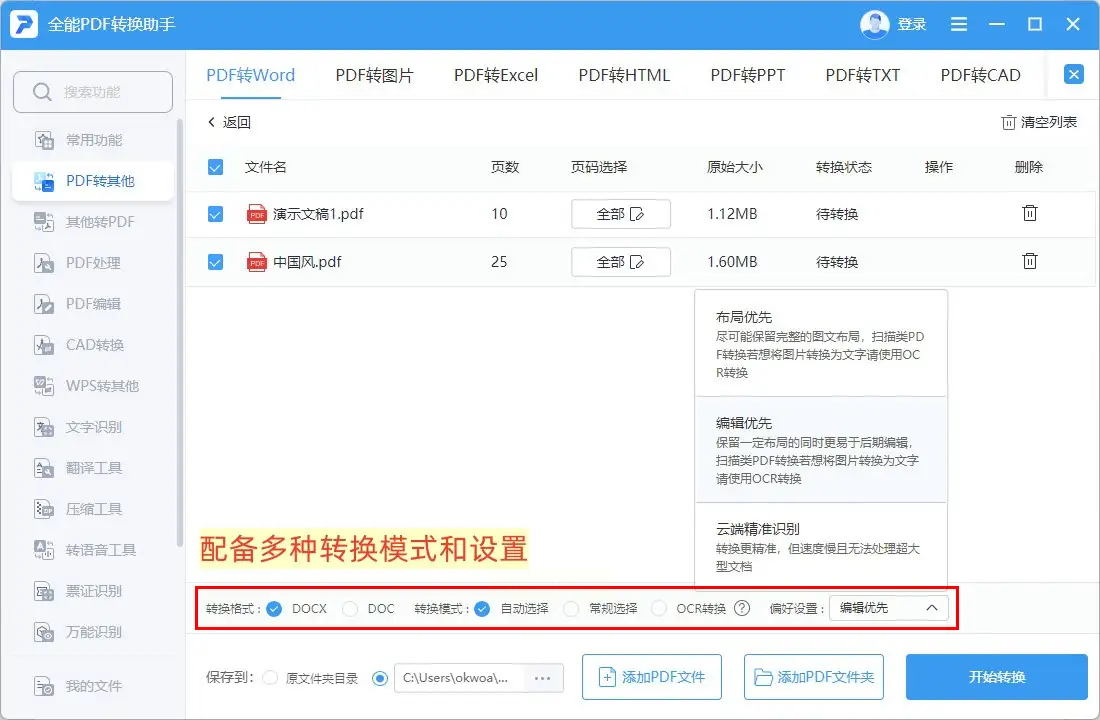Open 票证识别 in the sidebar

[93, 591]
